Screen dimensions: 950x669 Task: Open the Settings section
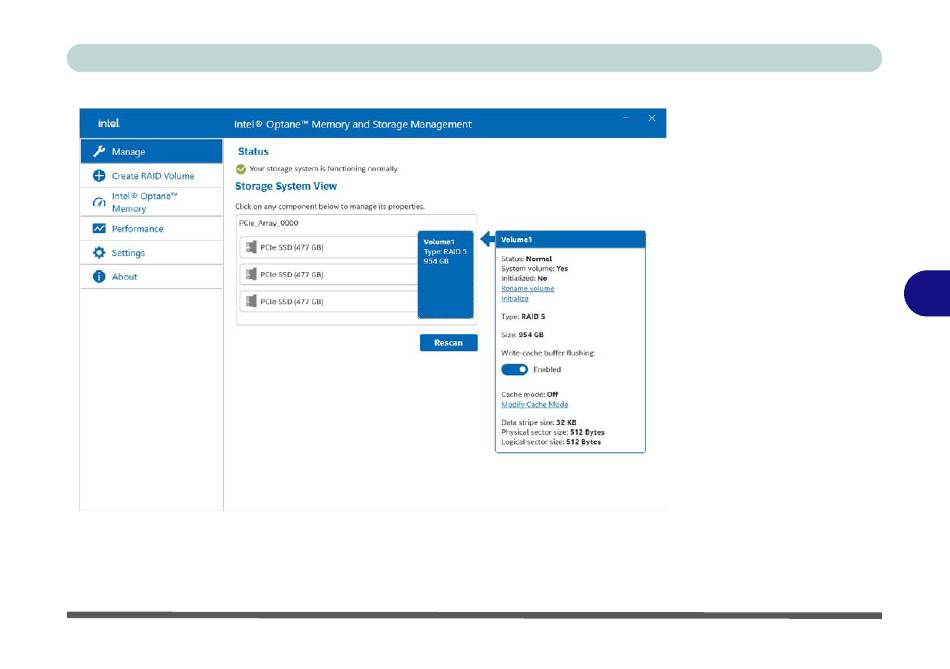click(x=151, y=253)
